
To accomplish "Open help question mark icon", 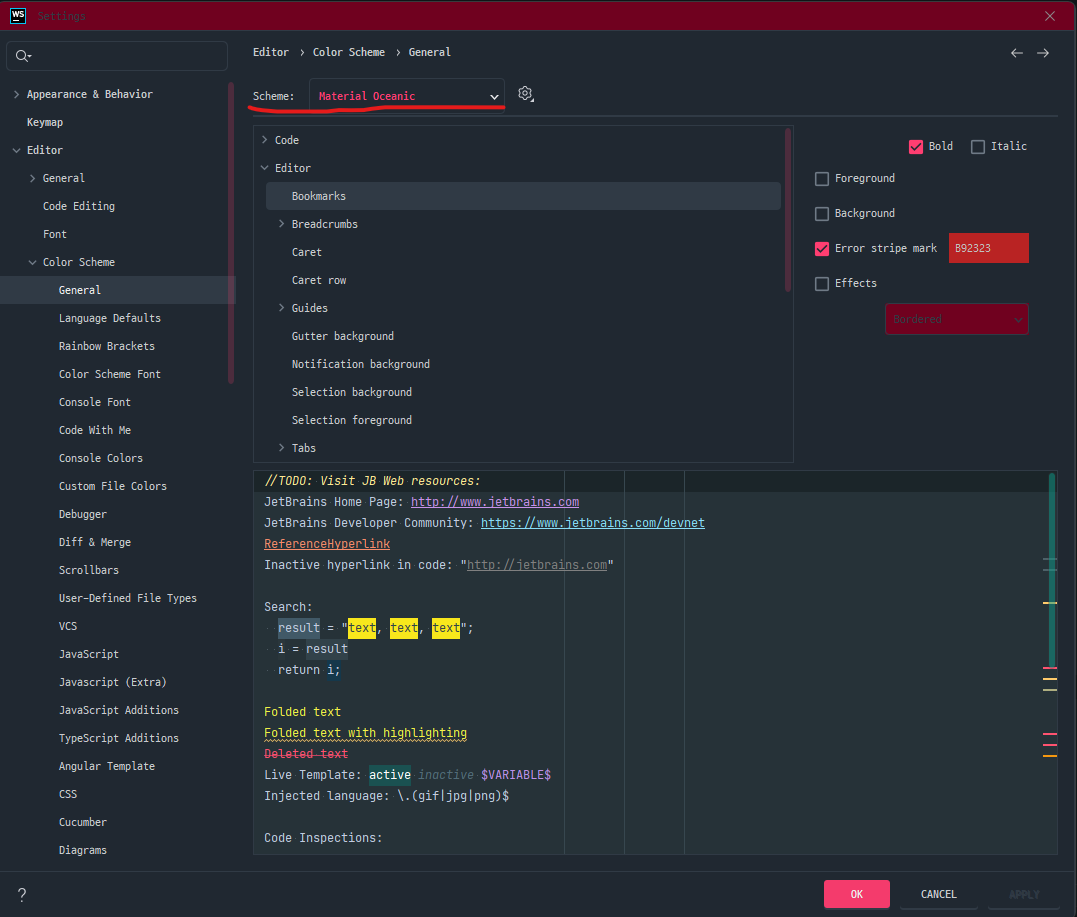I will [22, 894].
